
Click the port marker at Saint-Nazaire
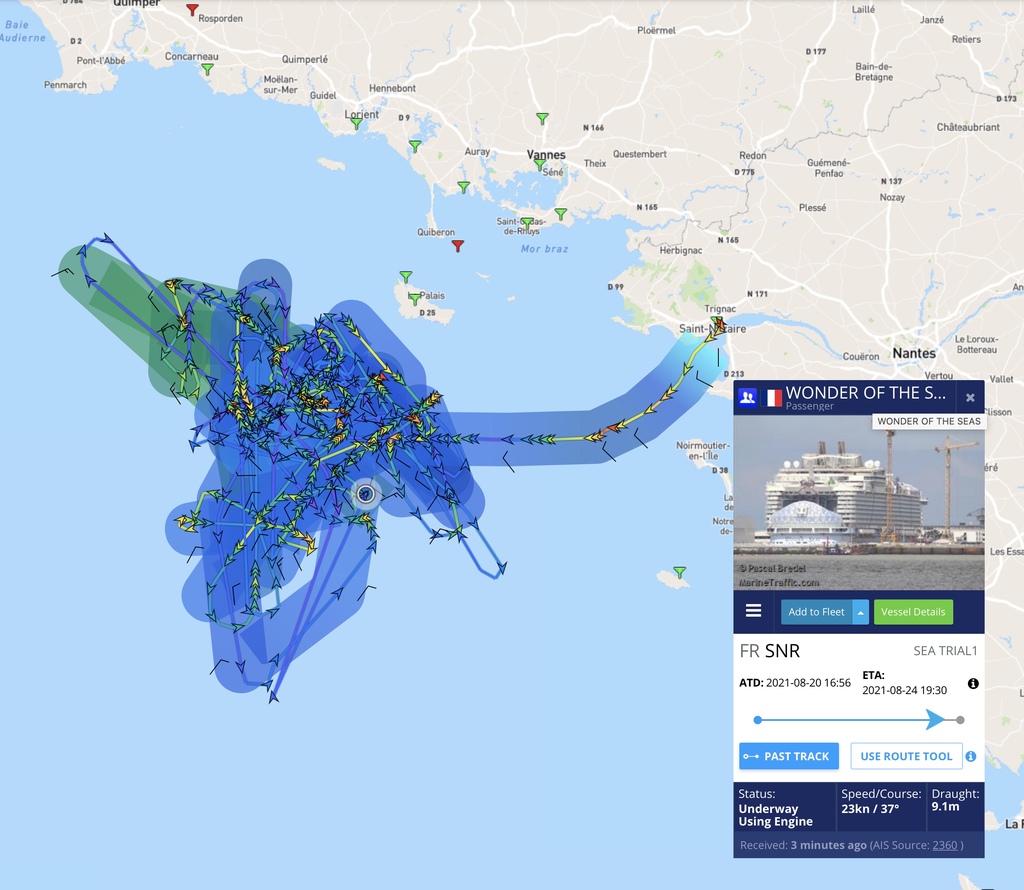(x=718, y=323)
